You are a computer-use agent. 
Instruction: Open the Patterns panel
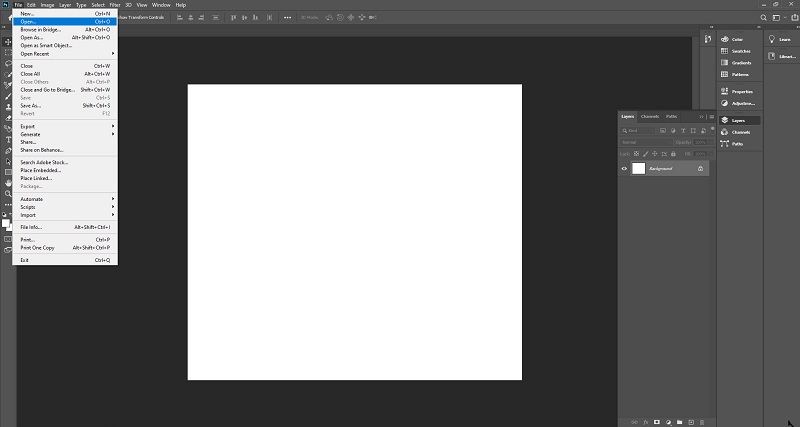point(737,74)
